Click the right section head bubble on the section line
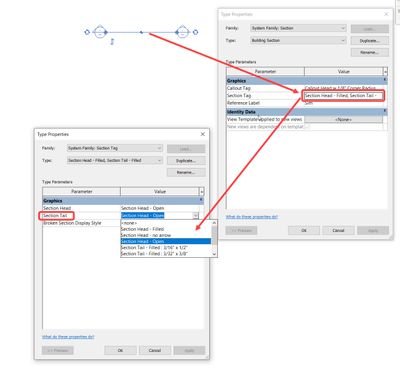 182,32
